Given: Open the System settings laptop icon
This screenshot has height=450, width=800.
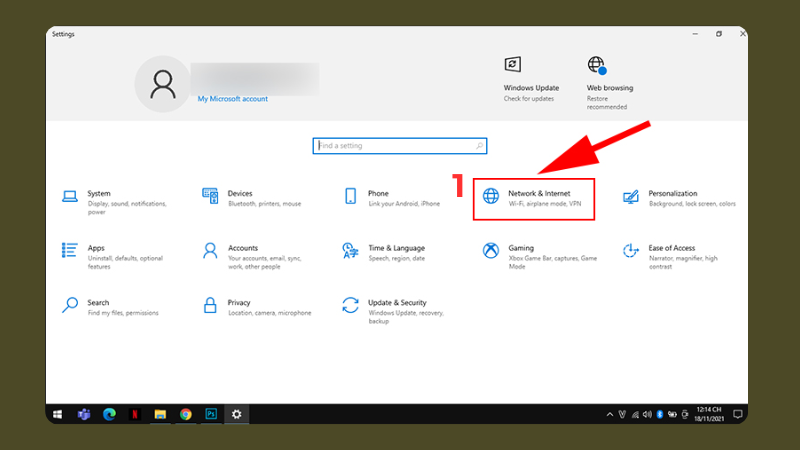Looking at the screenshot, I should coord(70,196).
